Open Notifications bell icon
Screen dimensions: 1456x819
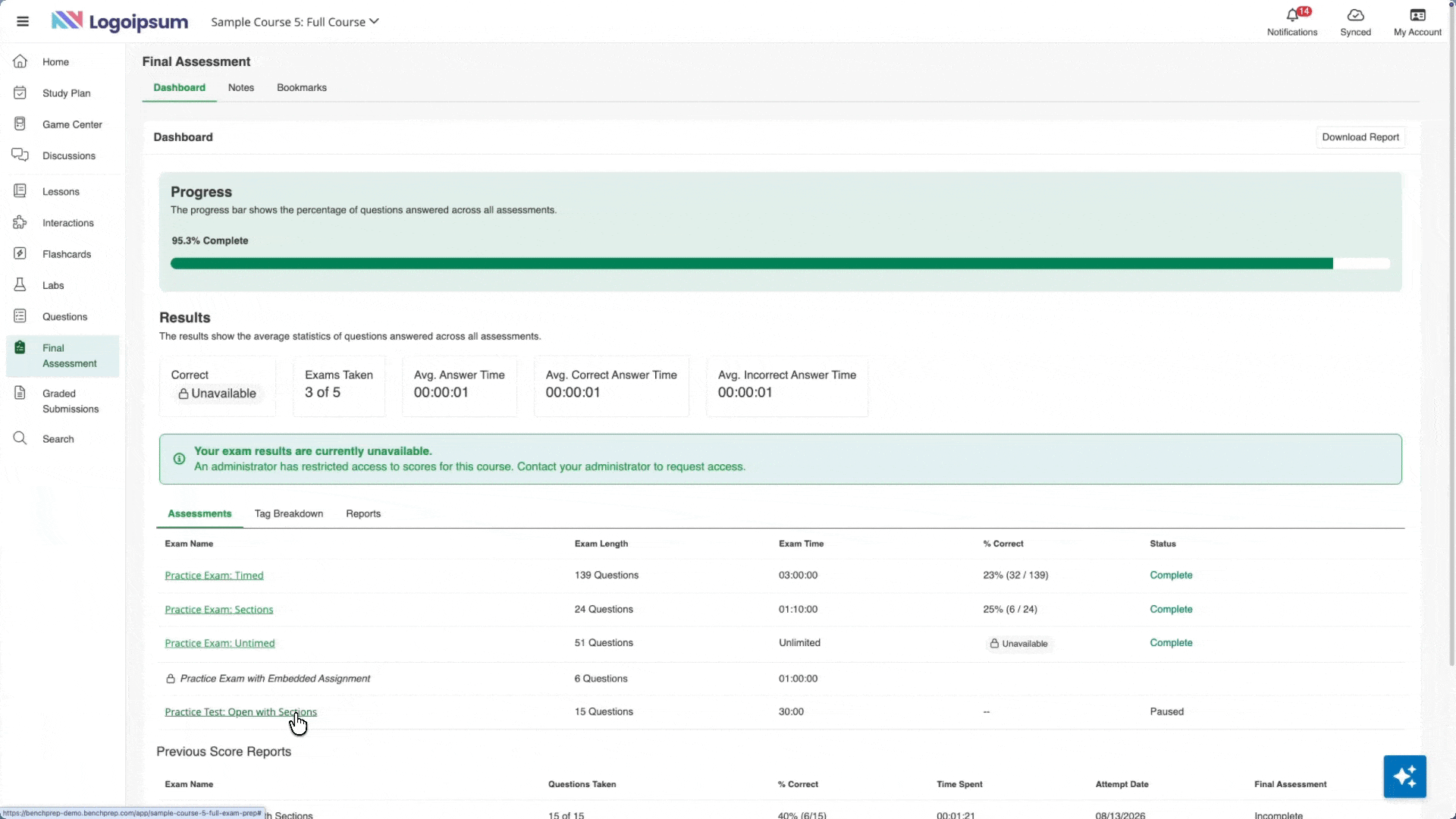click(1292, 15)
